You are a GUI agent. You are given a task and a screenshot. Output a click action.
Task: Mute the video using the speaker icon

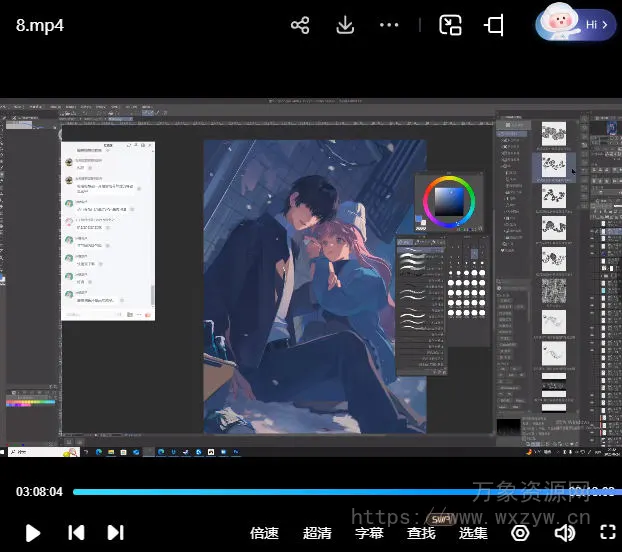point(565,532)
